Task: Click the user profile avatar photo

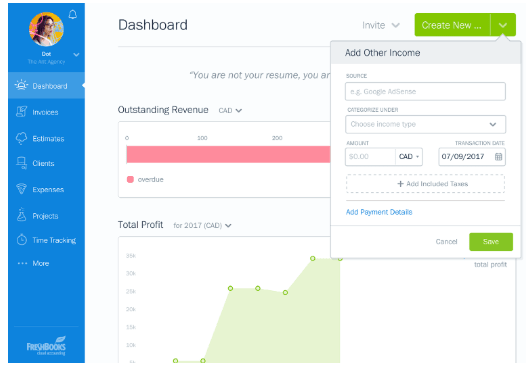Action: point(46,29)
